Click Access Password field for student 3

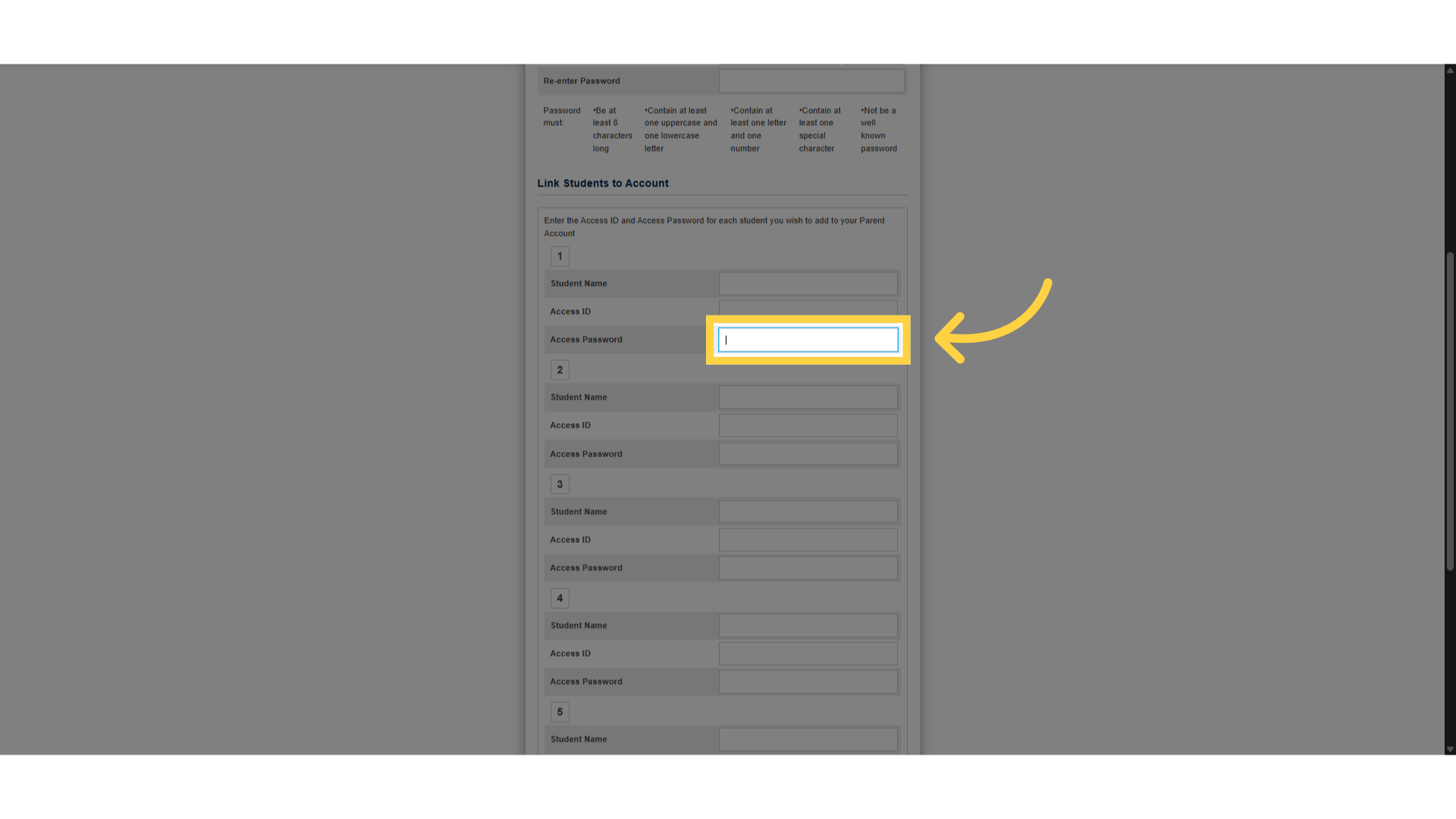(808, 568)
